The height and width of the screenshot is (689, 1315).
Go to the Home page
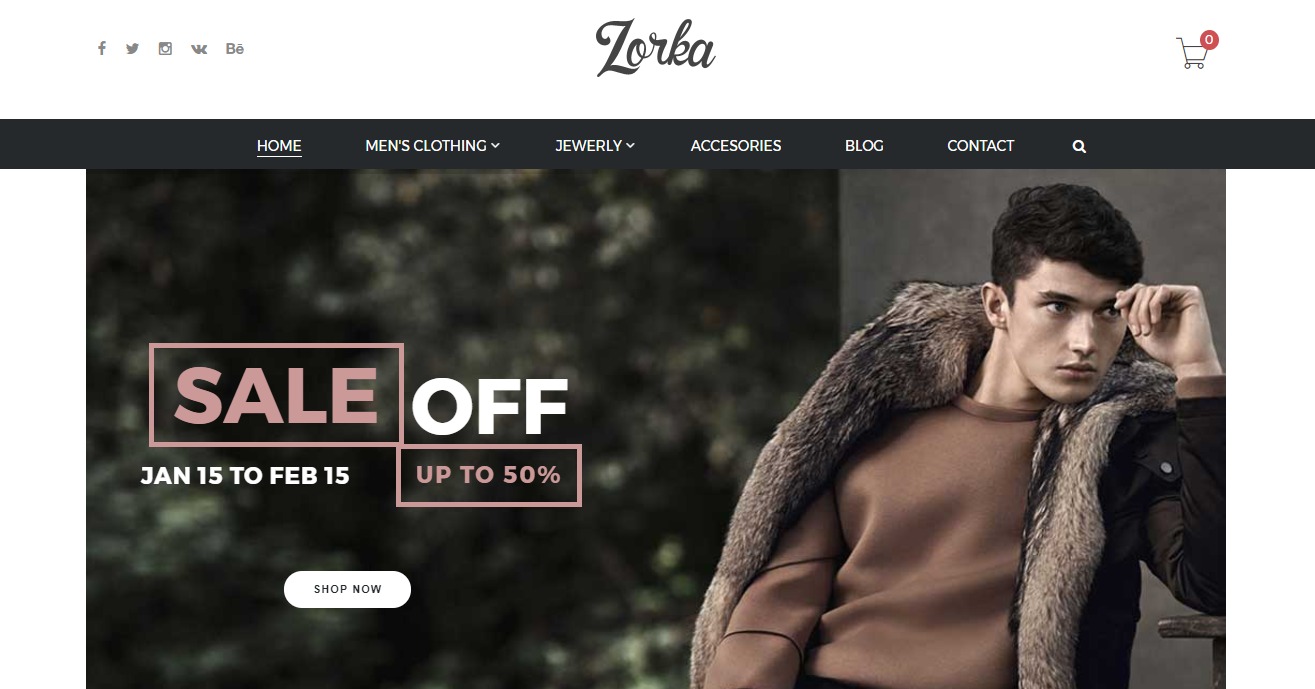(x=279, y=146)
